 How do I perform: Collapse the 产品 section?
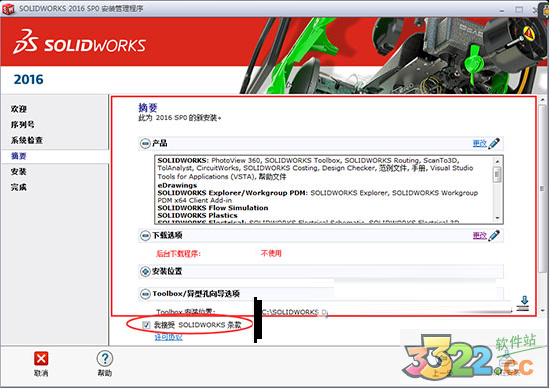(145, 143)
